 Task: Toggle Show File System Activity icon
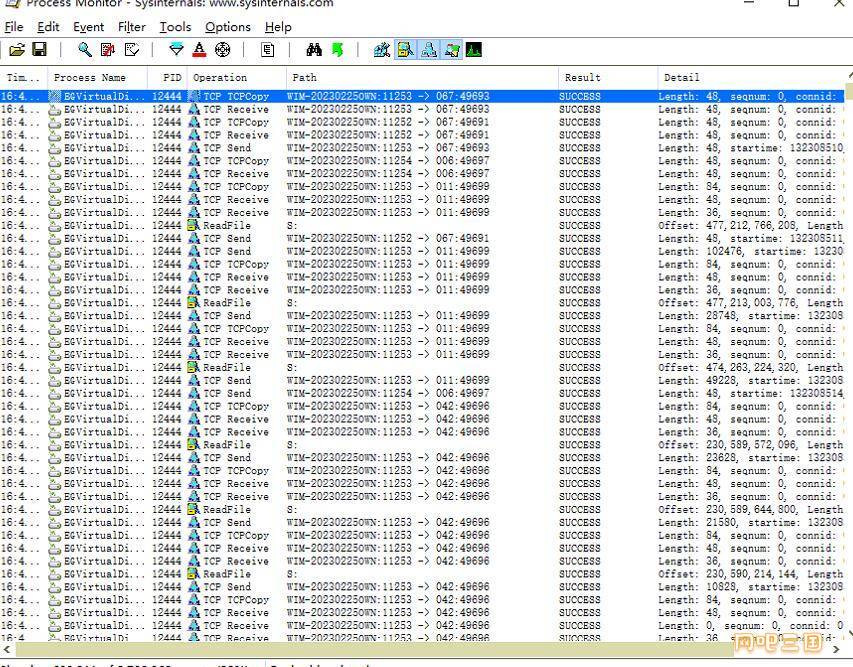(x=405, y=50)
